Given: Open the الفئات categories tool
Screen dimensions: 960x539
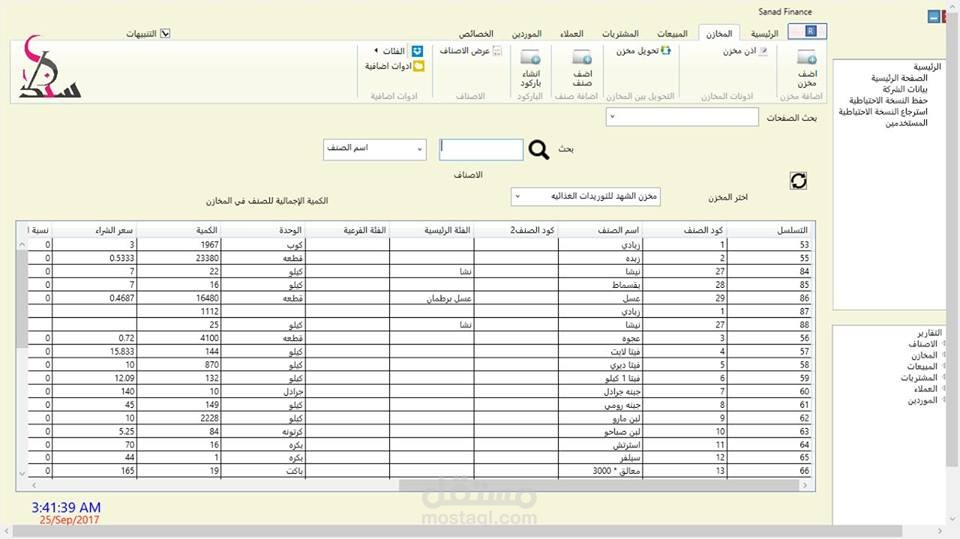Looking at the screenshot, I should (x=399, y=51).
